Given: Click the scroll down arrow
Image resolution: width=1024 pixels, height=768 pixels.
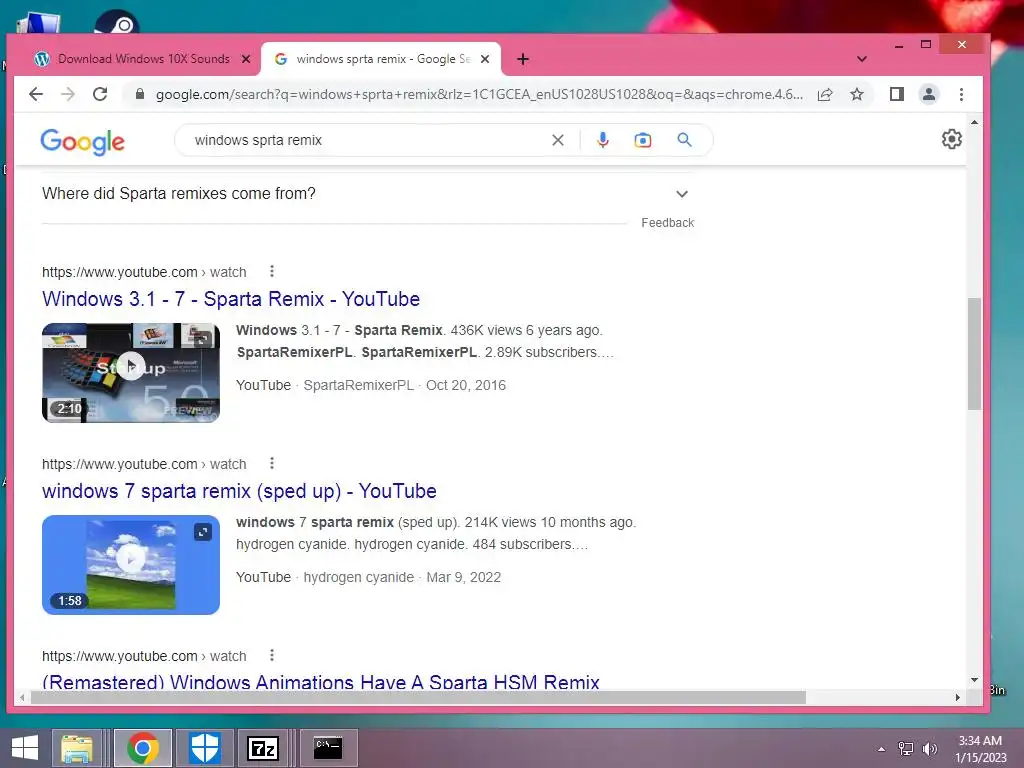Looking at the screenshot, I should pos(974,680).
